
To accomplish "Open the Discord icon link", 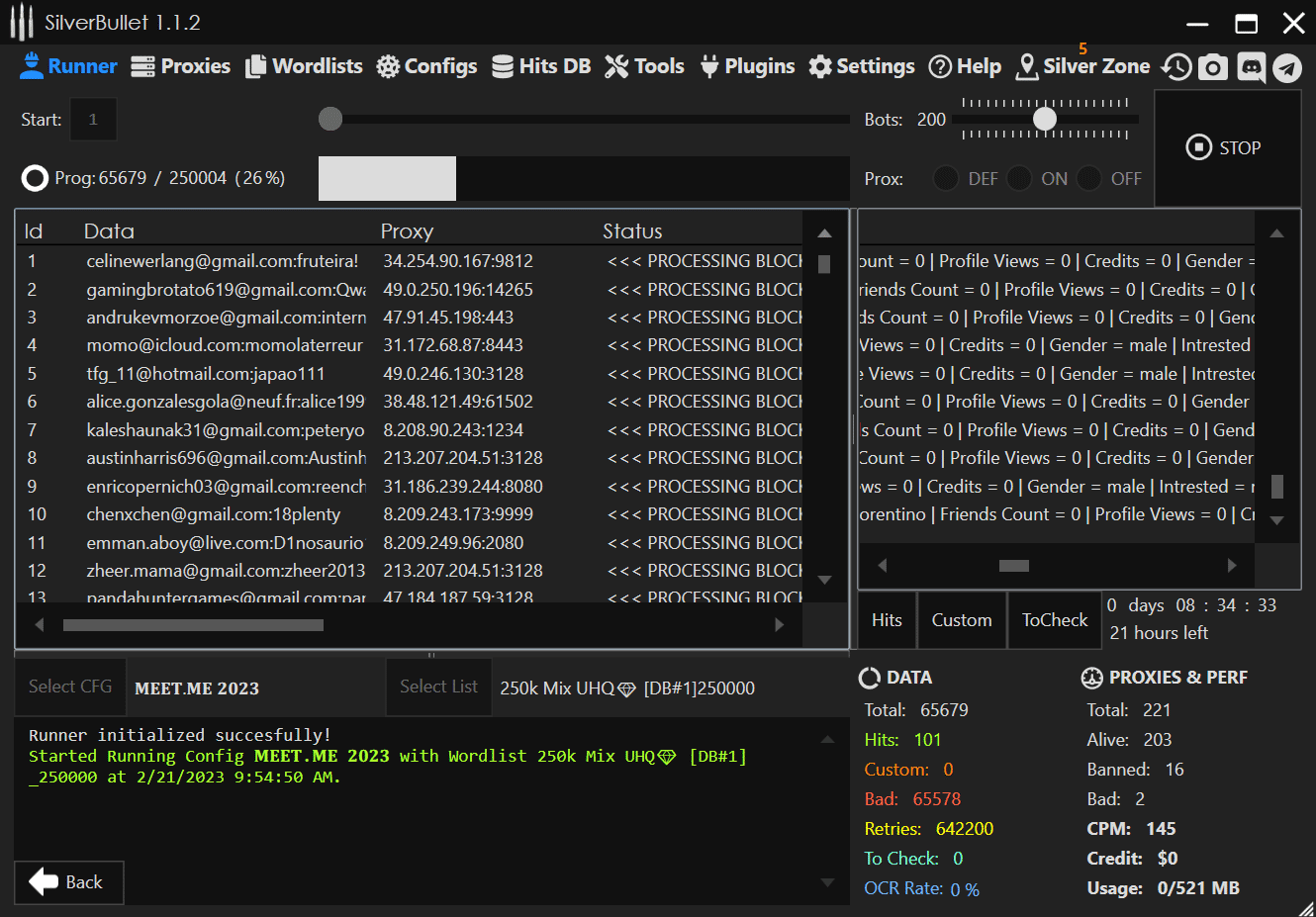I will click(x=1251, y=66).
